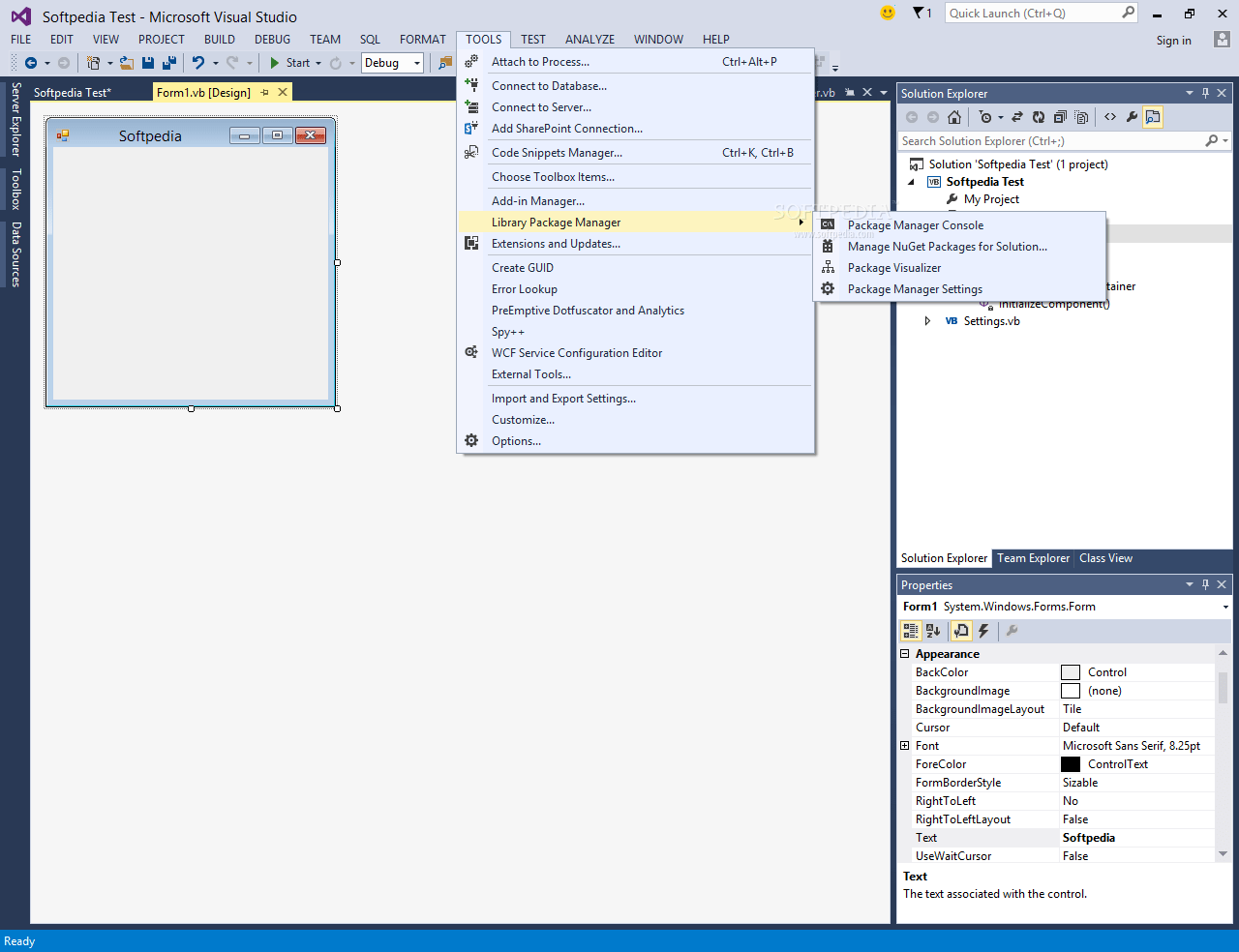1239x952 pixels.
Task: Open the Server Explorer side tab
Action: 15,119
